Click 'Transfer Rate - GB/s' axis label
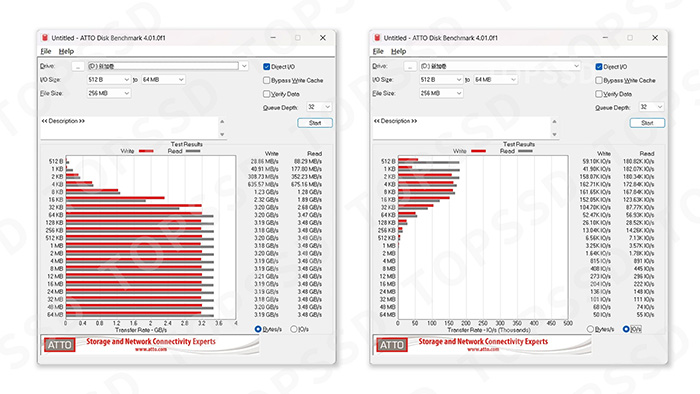Screen dimensions: 700x394 tap(141, 330)
